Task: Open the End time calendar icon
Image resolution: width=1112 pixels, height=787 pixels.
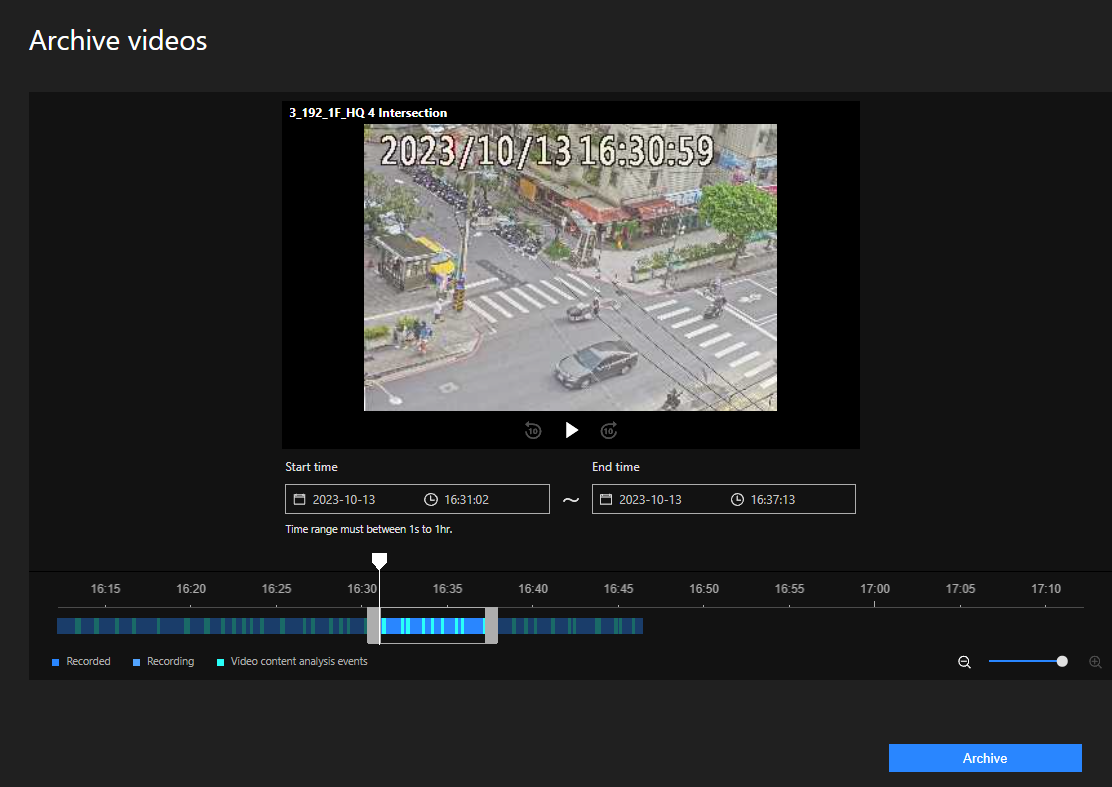Action: click(605, 499)
